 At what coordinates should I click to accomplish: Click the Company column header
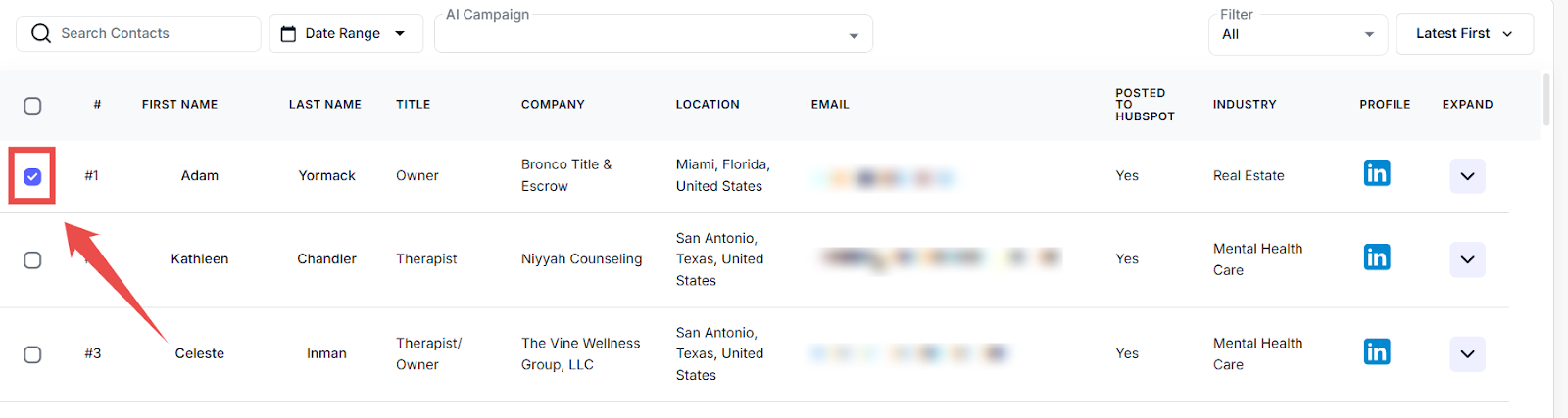[553, 105]
